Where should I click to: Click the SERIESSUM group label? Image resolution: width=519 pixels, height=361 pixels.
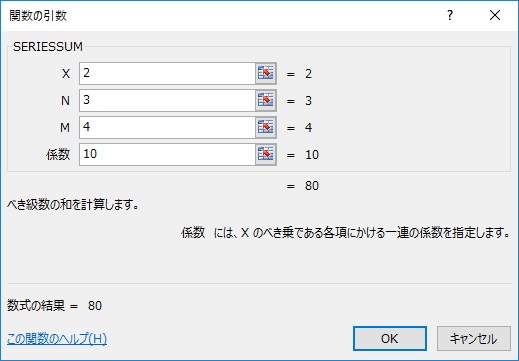[48, 47]
